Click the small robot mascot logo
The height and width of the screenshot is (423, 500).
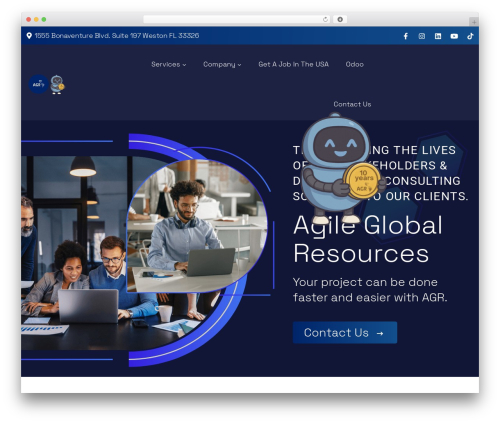point(57,84)
